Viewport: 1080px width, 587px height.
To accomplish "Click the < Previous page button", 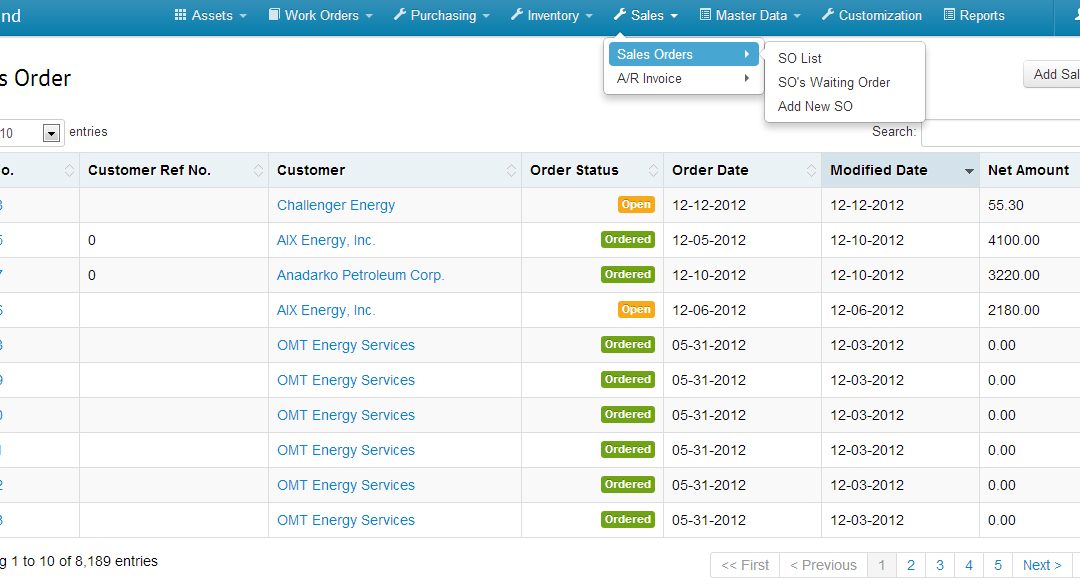I will pos(823,565).
